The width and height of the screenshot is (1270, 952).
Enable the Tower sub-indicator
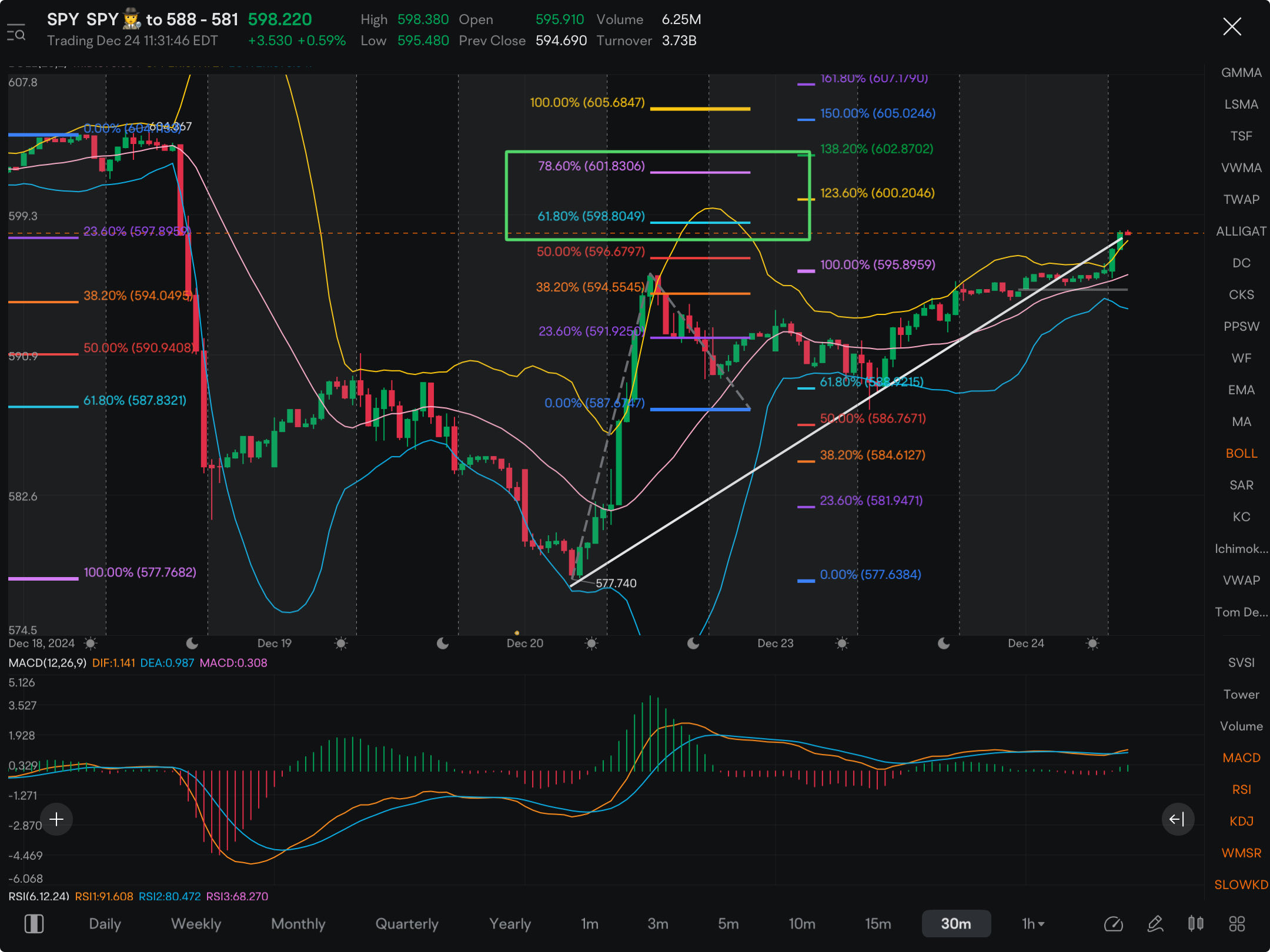(x=1241, y=694)
